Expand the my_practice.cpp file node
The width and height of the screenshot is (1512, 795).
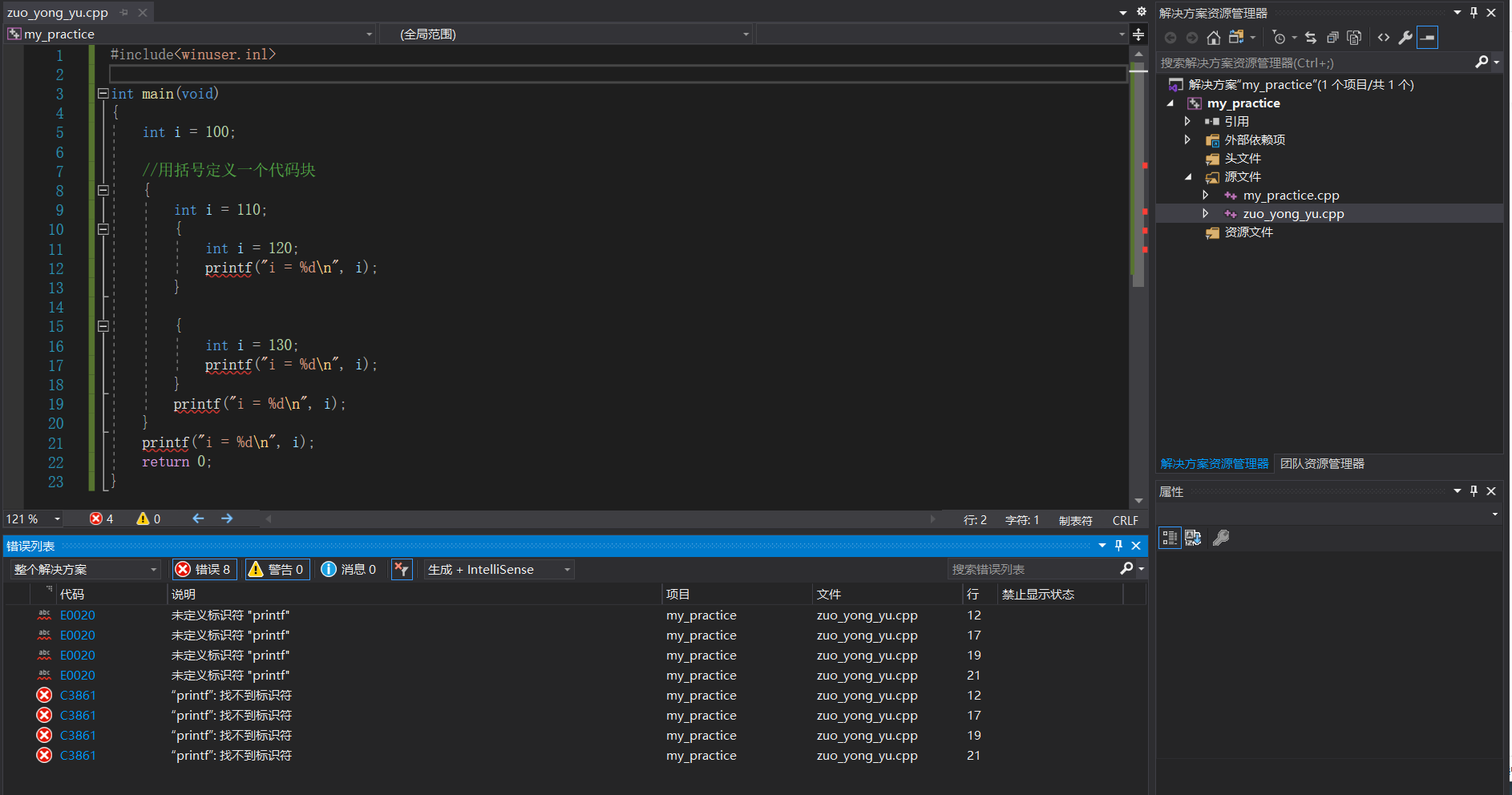pos(1206,196)
